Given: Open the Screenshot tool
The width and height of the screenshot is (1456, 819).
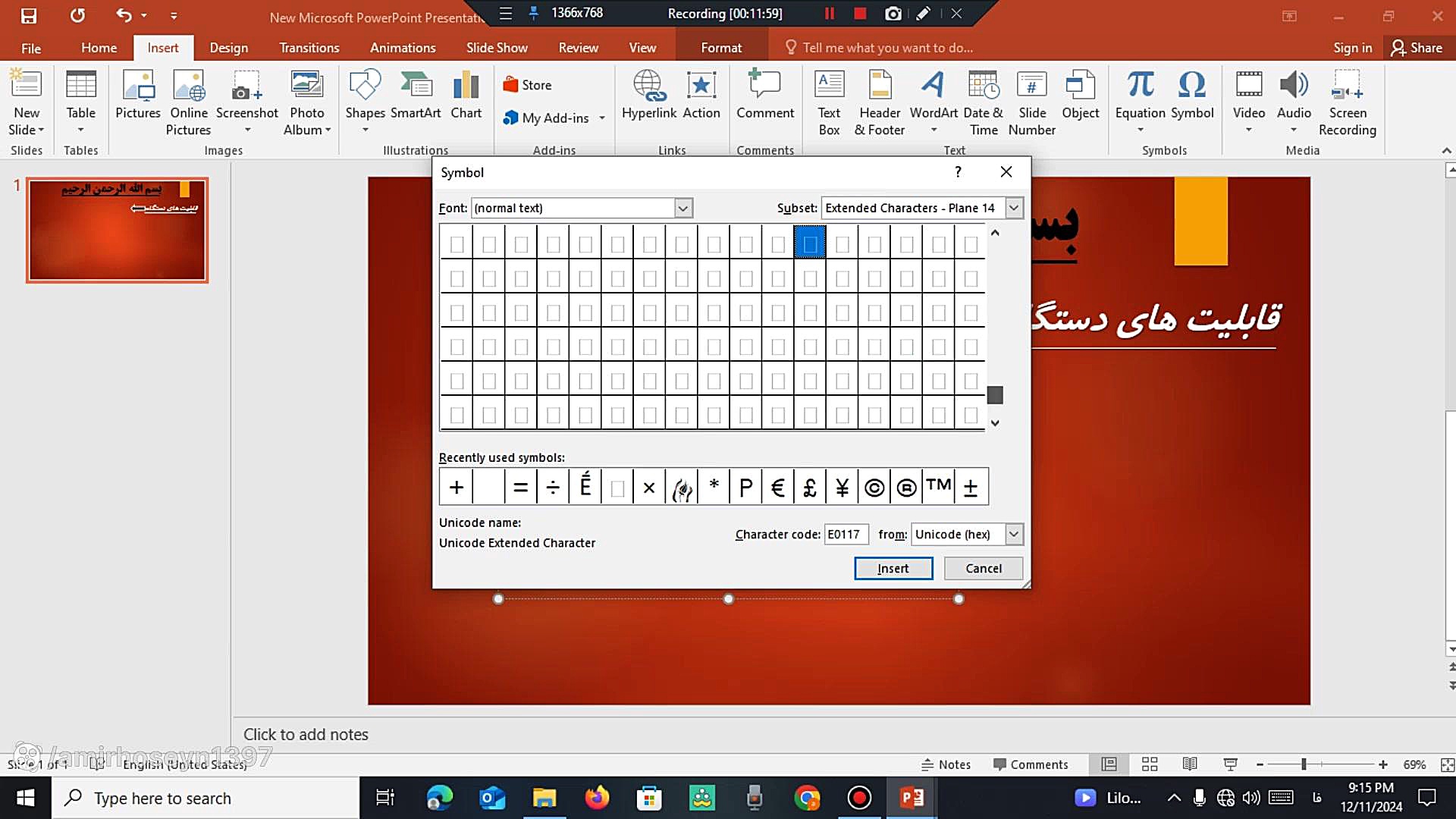Looking at the screenshot, I should point(246,86).
